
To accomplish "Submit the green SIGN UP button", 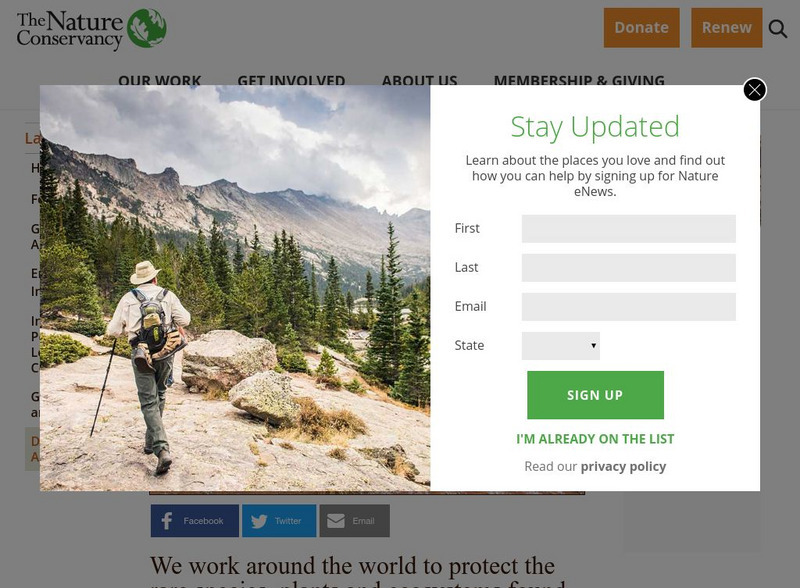I will pyautogui.click(x=595, y=395).
